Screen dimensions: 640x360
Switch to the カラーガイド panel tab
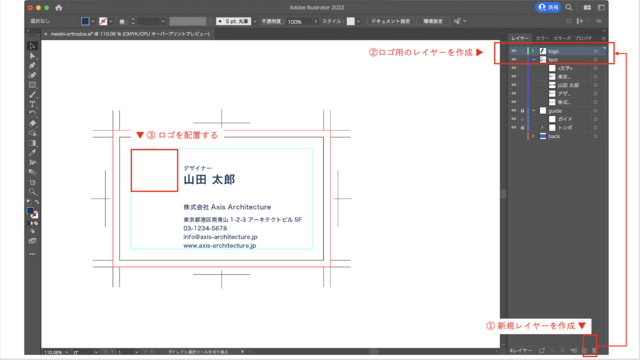tap(562, 38)
